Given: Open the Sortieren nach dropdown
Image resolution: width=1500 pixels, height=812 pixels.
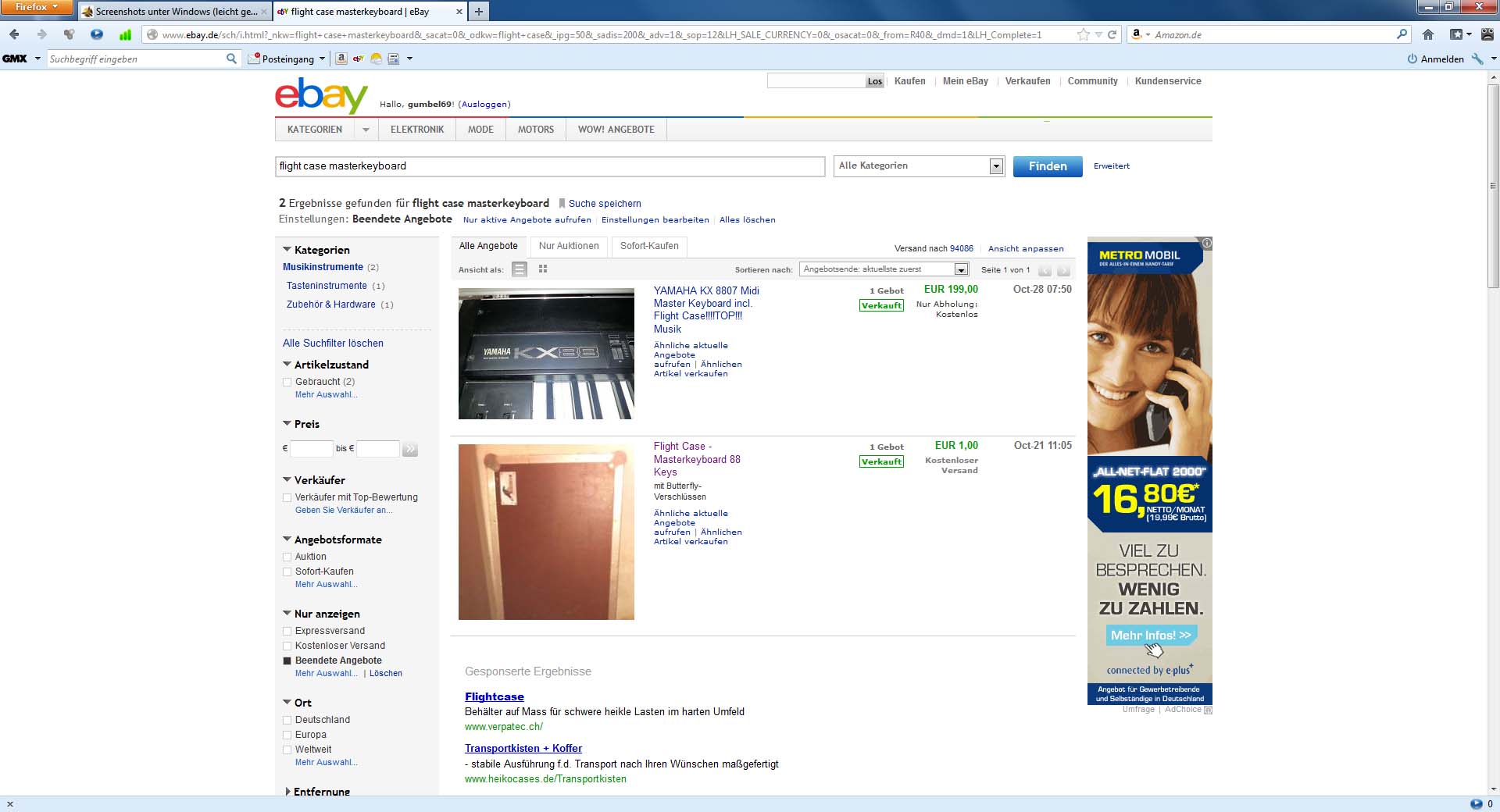Looking at the screenshot, I should click(884, 269).
